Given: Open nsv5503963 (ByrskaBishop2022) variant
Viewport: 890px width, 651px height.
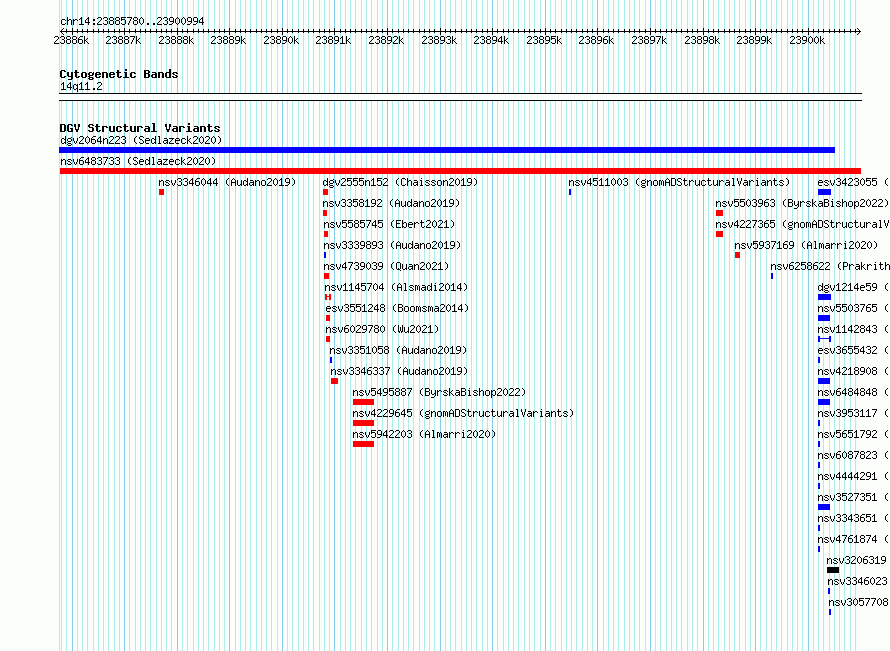Looking at the screenshot, I should [802, 203].
